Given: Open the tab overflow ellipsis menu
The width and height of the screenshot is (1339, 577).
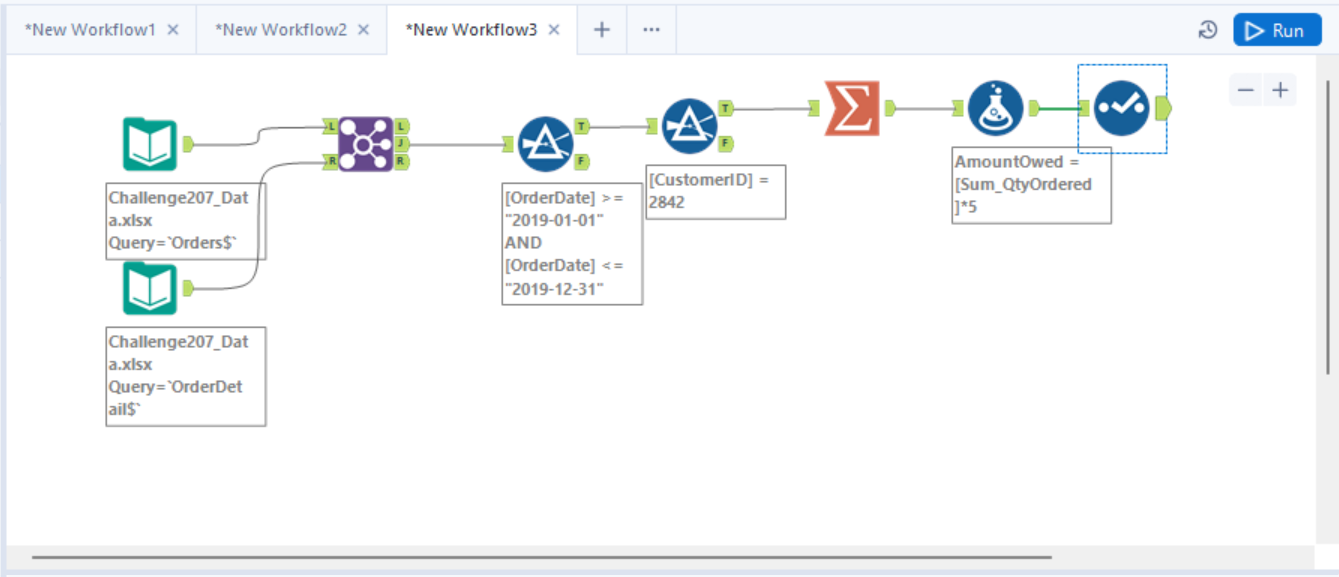Looking at the screenshot, I should click(652, 30).
